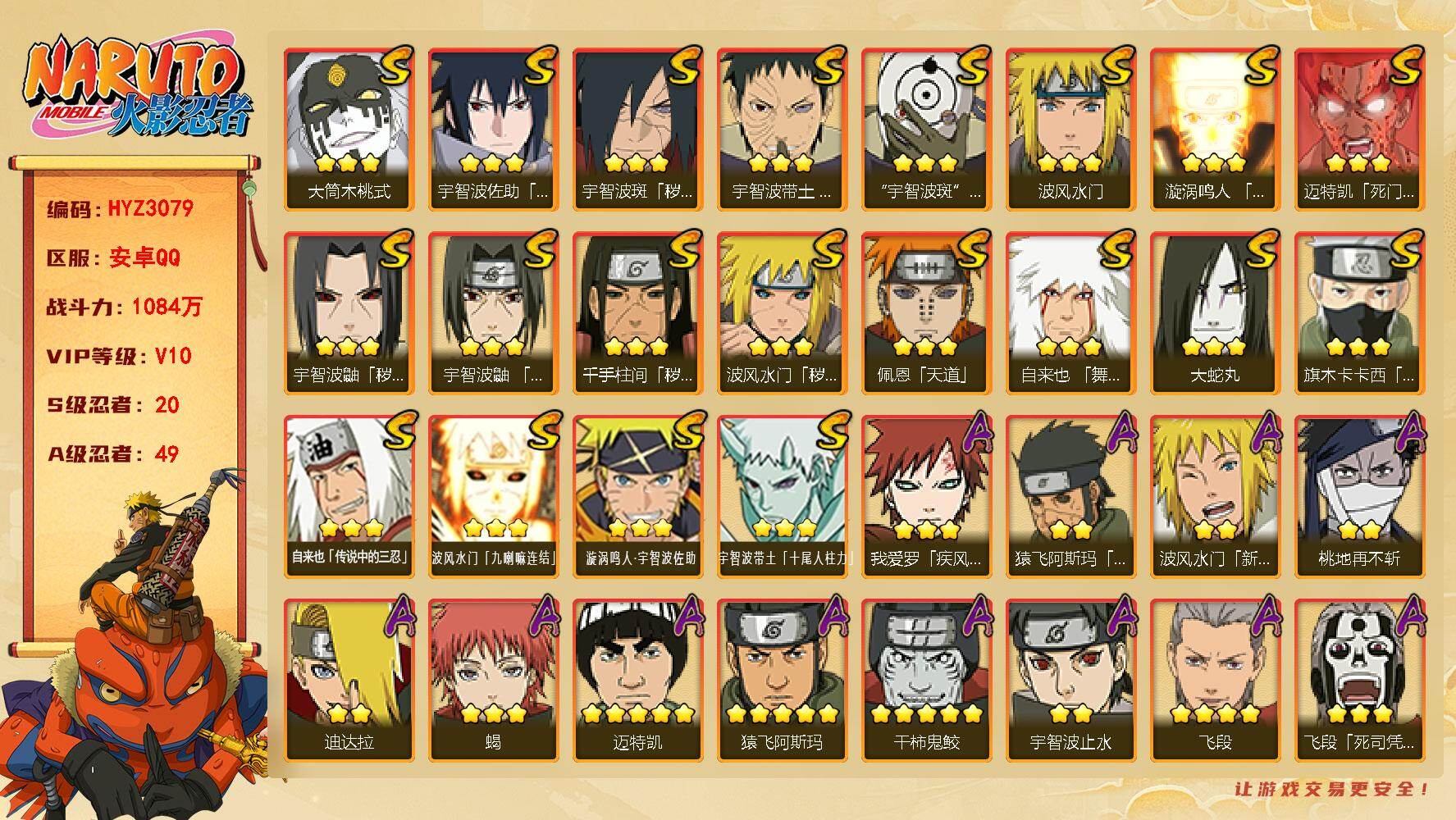Viewport: 1456px width, 820px height.
Task: Open the 干柿鬼鲛 character card
Action: pos(926,680)
